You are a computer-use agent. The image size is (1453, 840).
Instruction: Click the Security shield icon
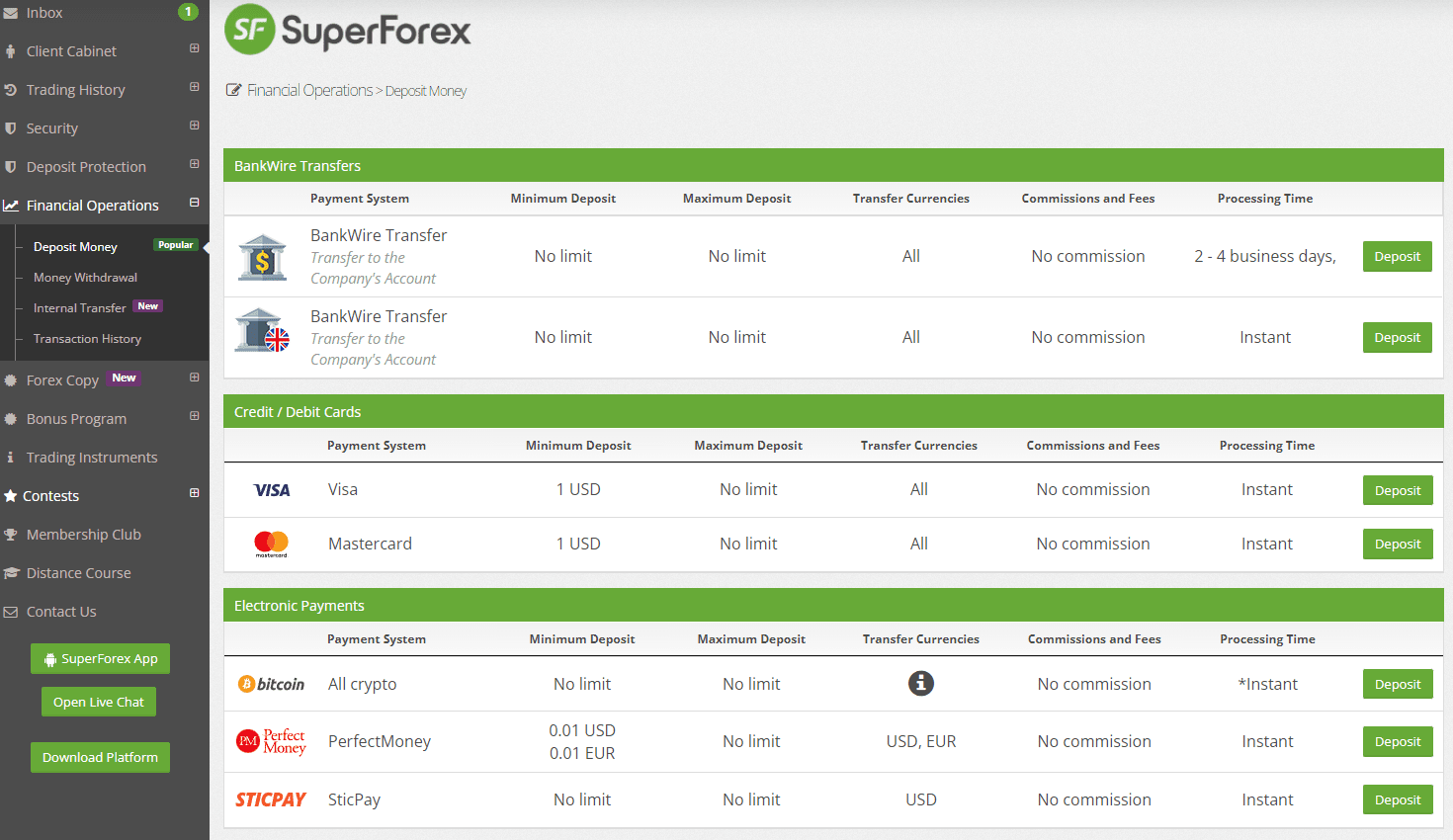tap(10, 128)
